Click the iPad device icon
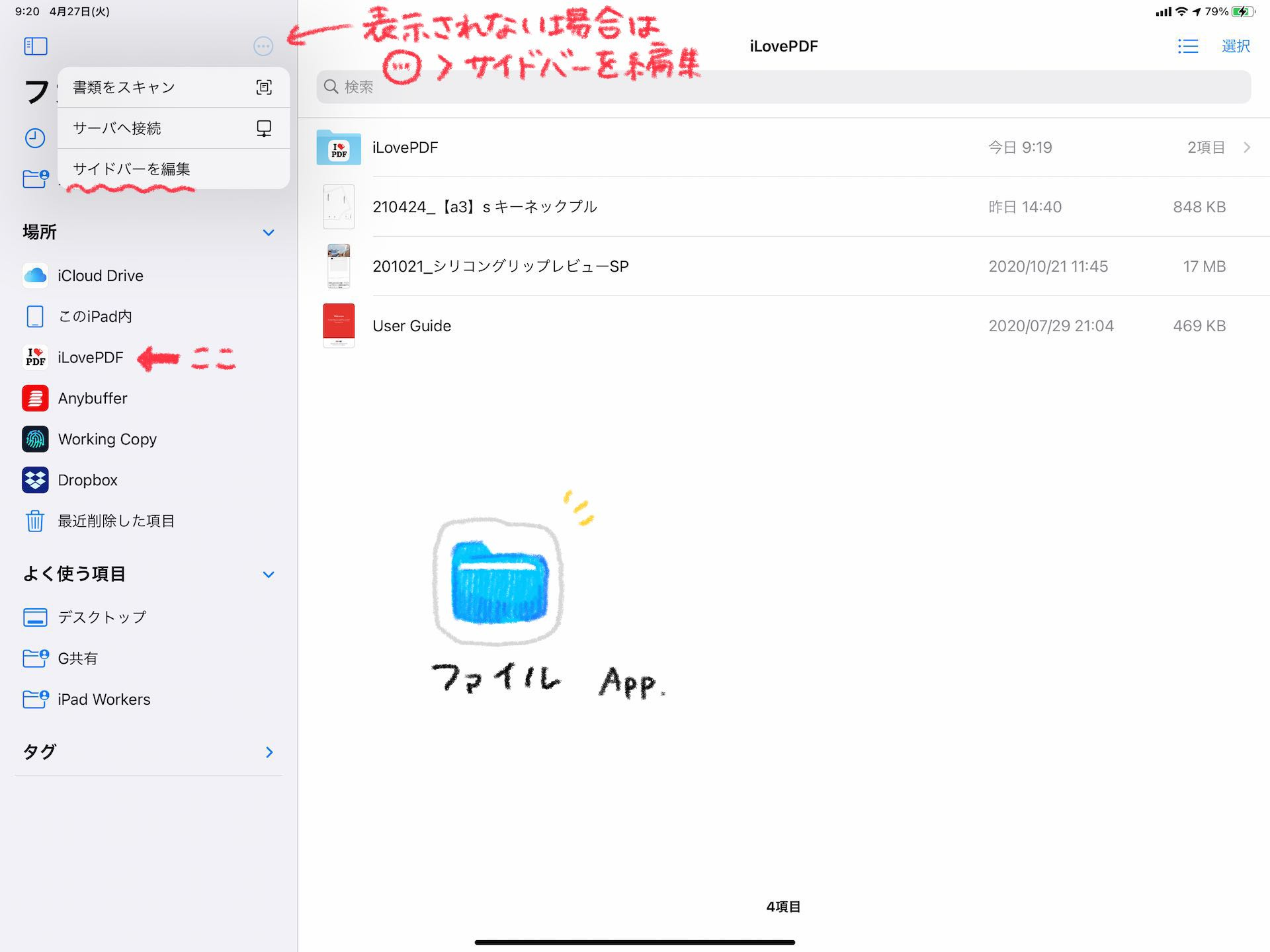This screenshot has height=952, width=1270. (x=35, y=317)
